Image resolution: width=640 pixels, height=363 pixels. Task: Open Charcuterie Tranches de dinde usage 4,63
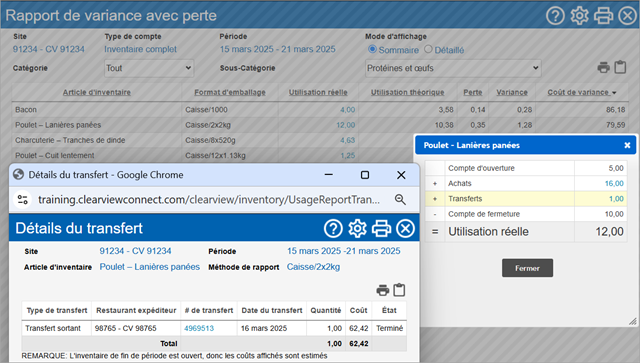click(x=347, y=140)
